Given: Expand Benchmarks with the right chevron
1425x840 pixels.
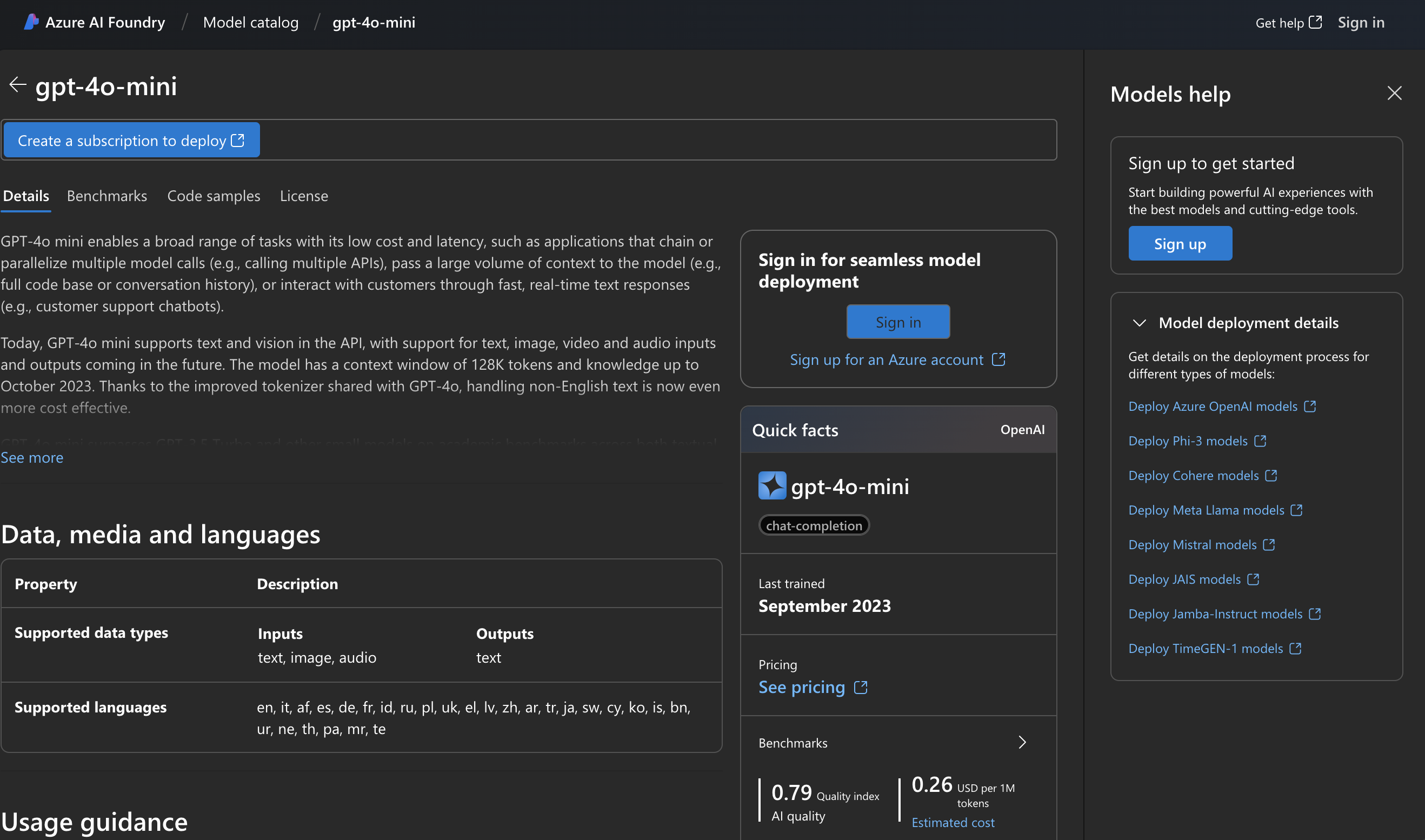Looking at the screenshot, I should [1022, 742].
